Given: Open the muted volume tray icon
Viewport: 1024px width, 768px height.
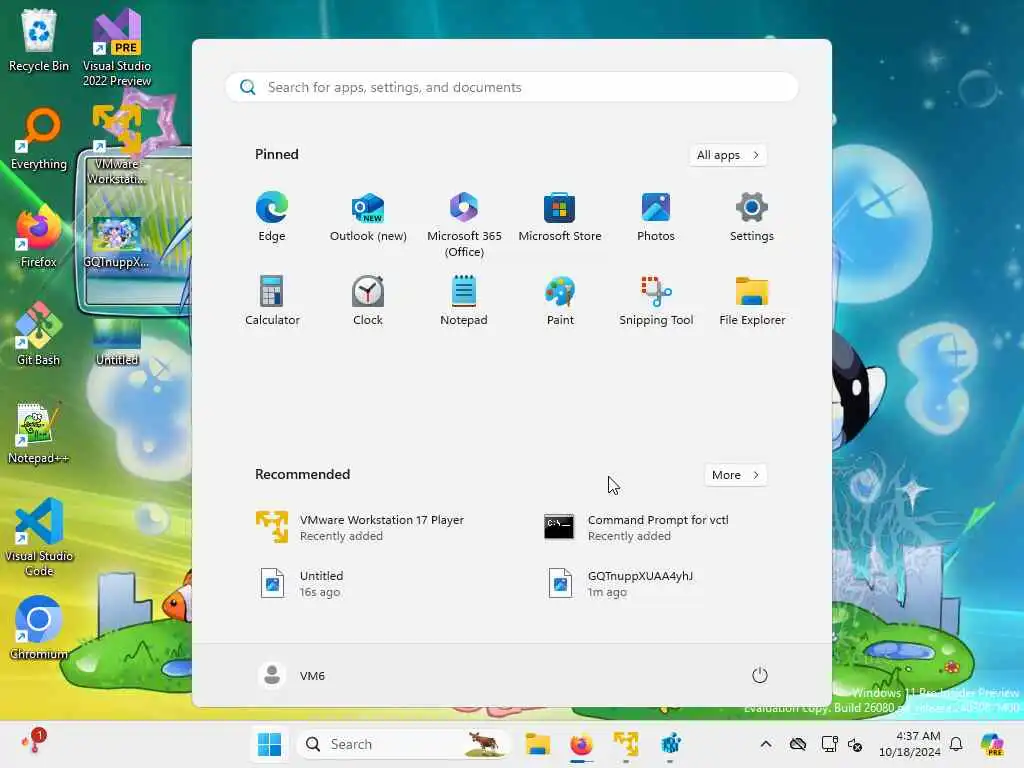Looking at the screenshot, I should click(856, 744).
